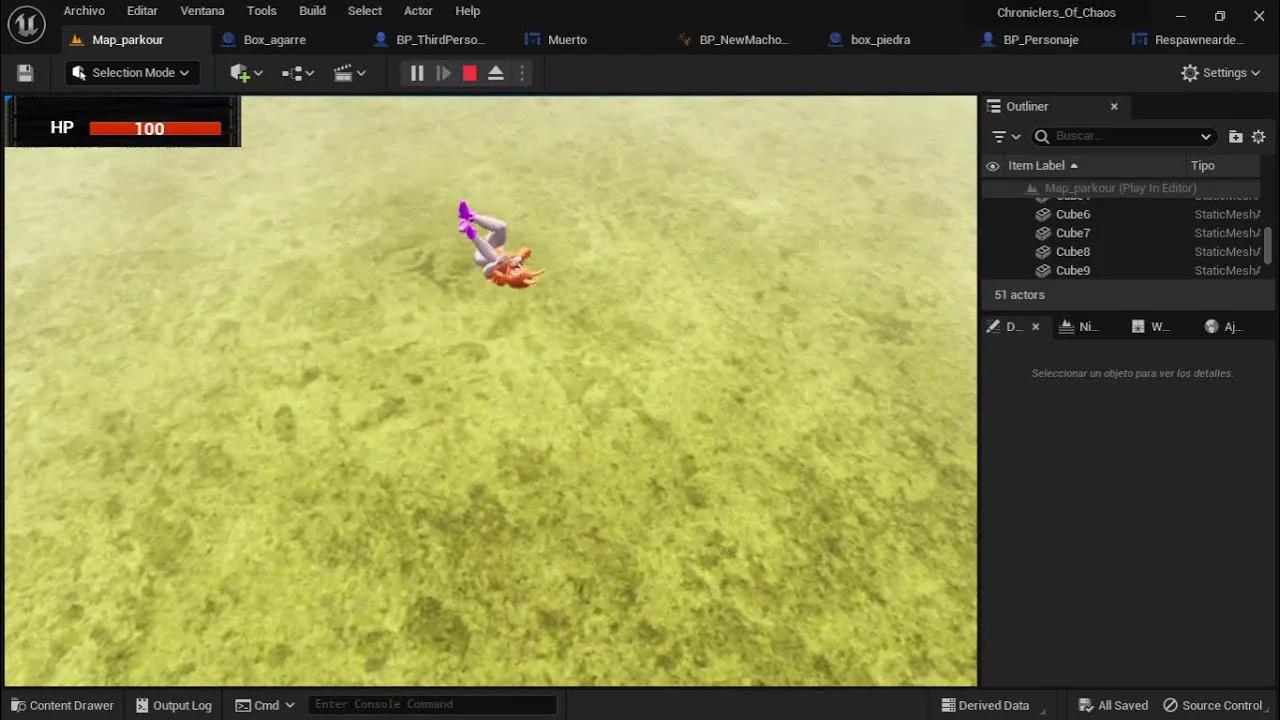Open the Build menu
This screenshot has height=720, width=1280.
tap(312, 11)
